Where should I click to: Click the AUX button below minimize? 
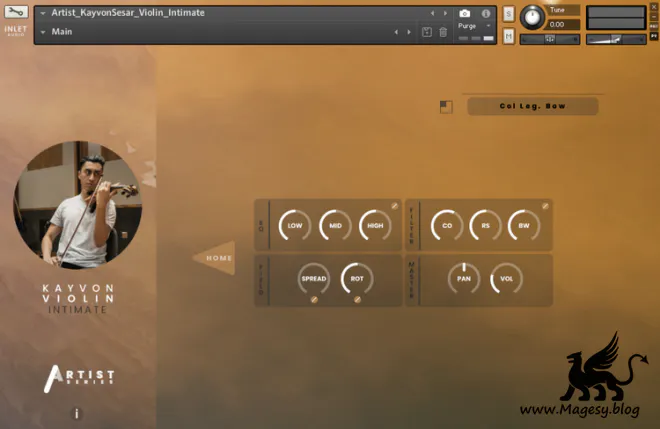[654, 26]
